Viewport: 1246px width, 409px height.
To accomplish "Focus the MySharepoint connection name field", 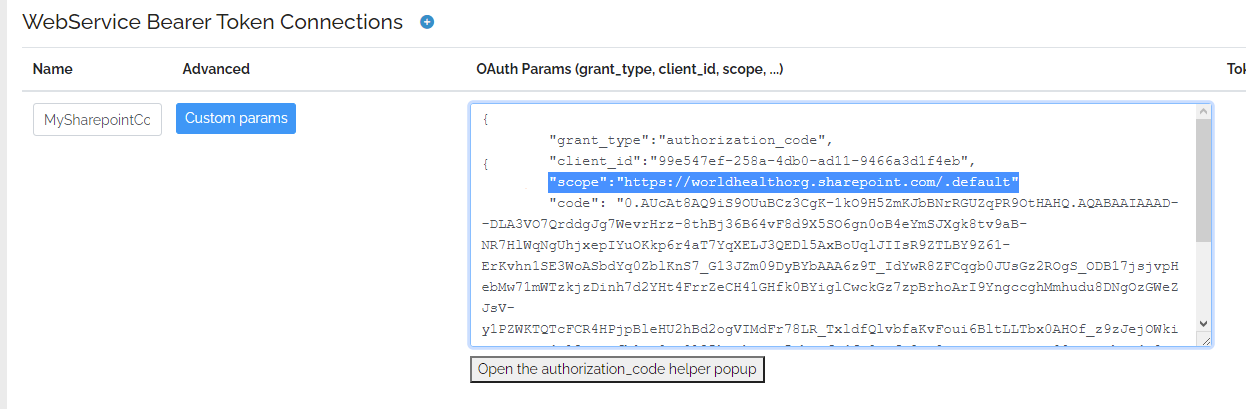I will point(97,120).
